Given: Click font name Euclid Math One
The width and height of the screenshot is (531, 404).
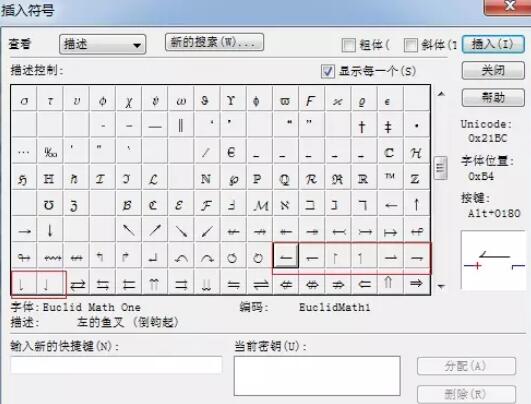Looking at the screenshot, I should click(91, 307).
